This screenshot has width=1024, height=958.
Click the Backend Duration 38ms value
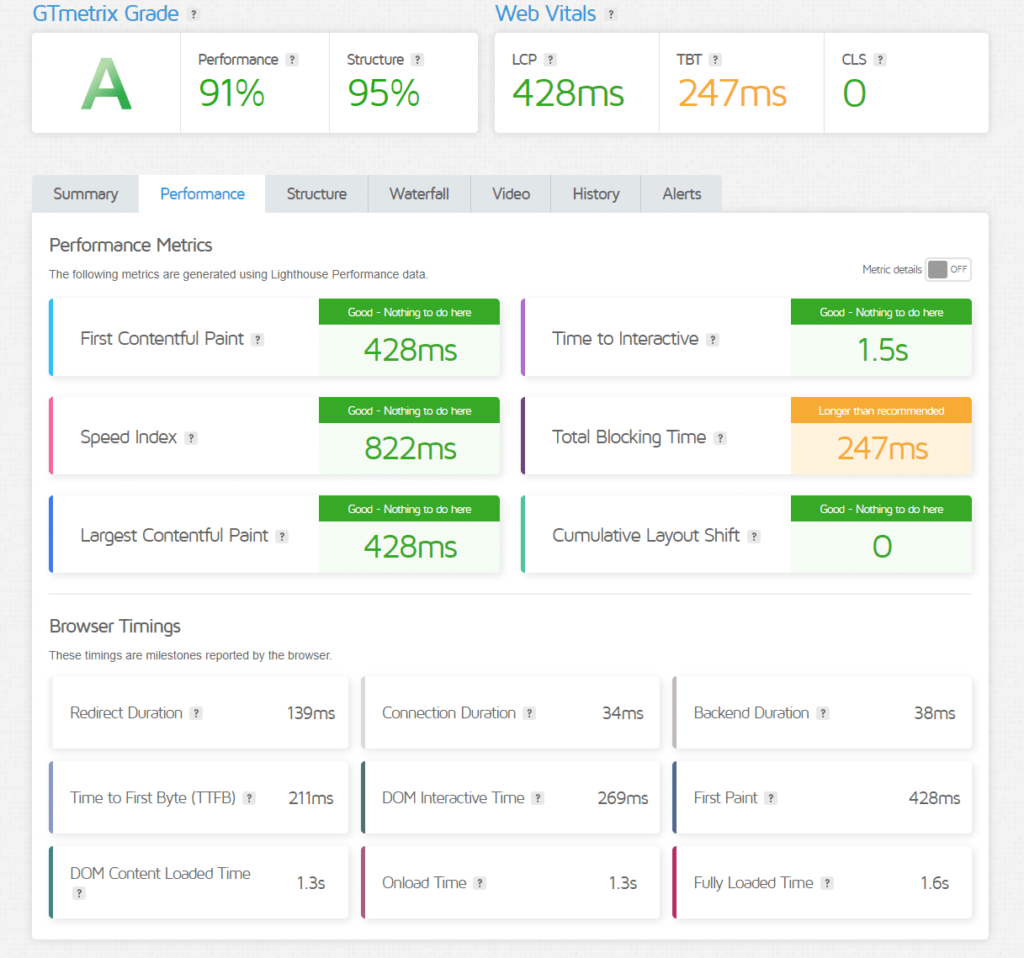point(935,713)
